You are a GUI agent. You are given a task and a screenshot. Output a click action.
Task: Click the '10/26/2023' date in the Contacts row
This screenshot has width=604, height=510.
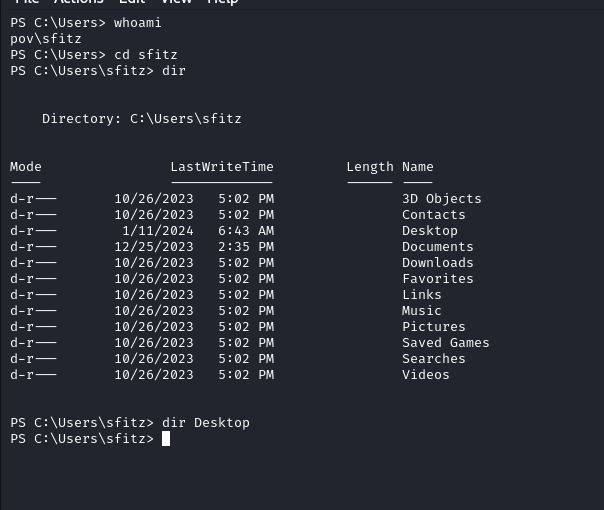(x=154, y=215)
